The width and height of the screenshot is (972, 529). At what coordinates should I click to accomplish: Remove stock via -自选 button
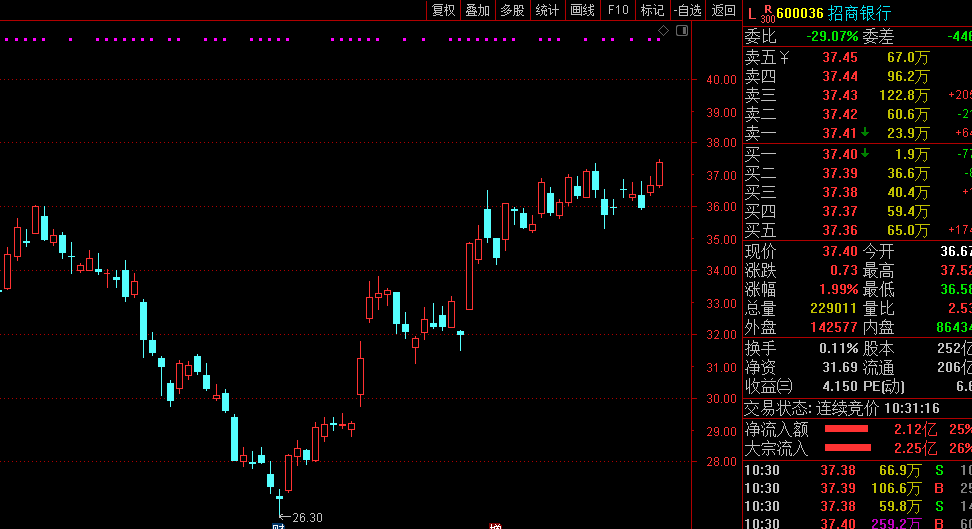[687, 10]
